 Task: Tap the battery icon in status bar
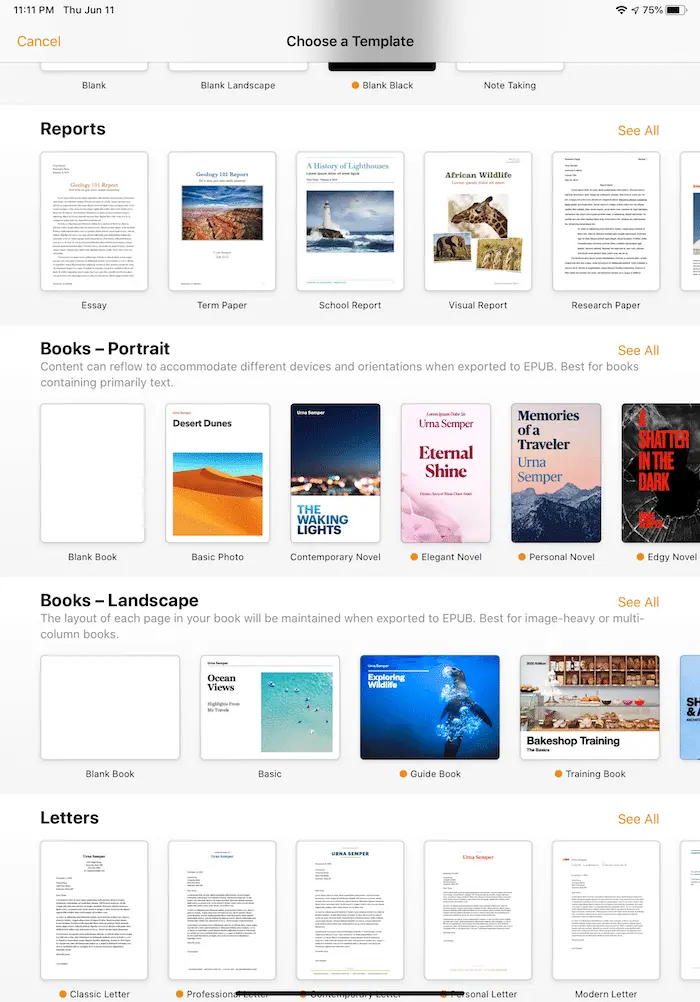point(679,10)
